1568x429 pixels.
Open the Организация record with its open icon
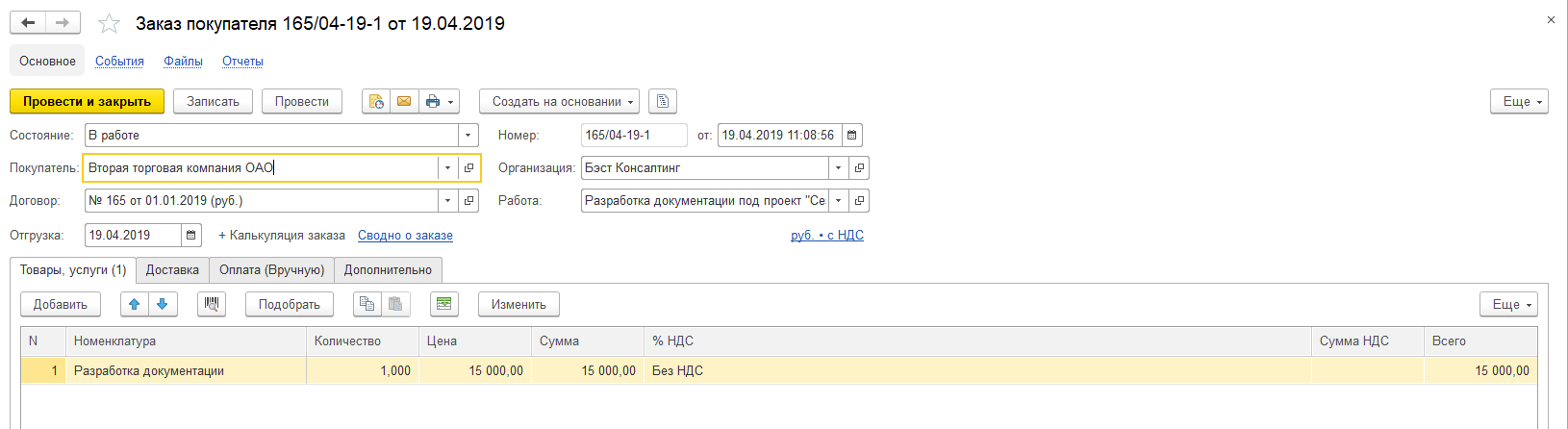pos(859,167)
